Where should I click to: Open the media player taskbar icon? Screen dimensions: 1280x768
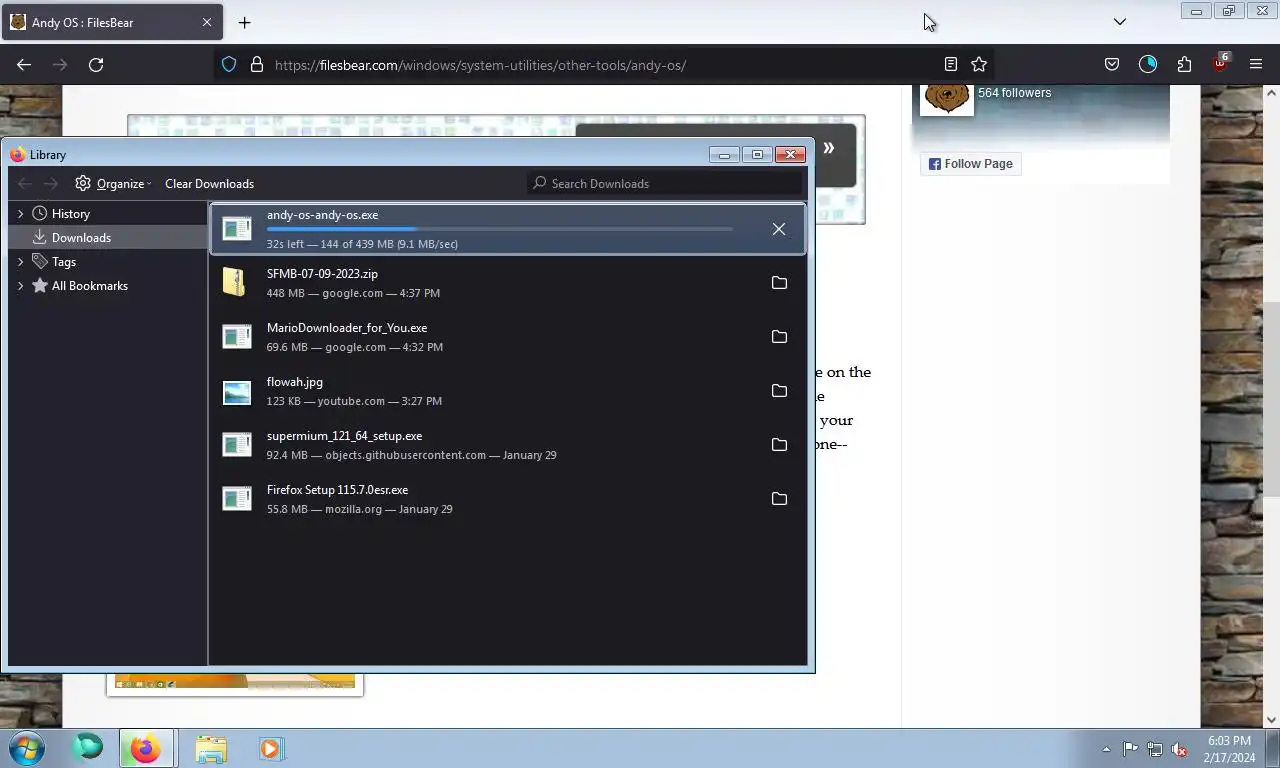[271, 748]
